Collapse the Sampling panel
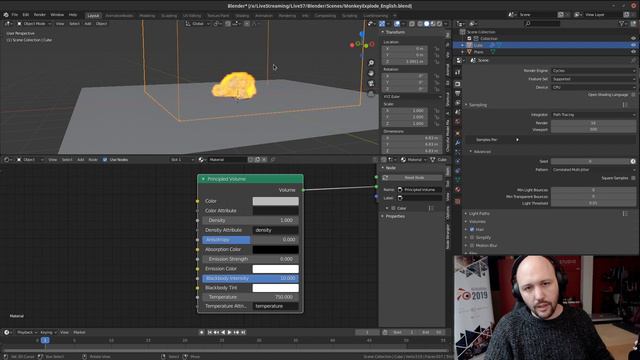 477,105
